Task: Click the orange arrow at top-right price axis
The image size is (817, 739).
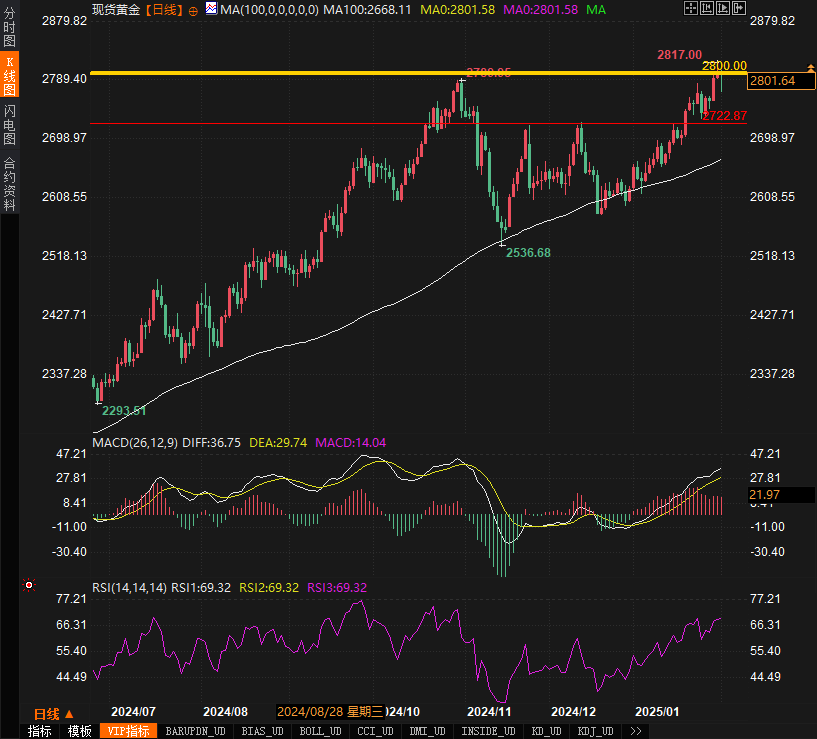Action: coord(811,66)
